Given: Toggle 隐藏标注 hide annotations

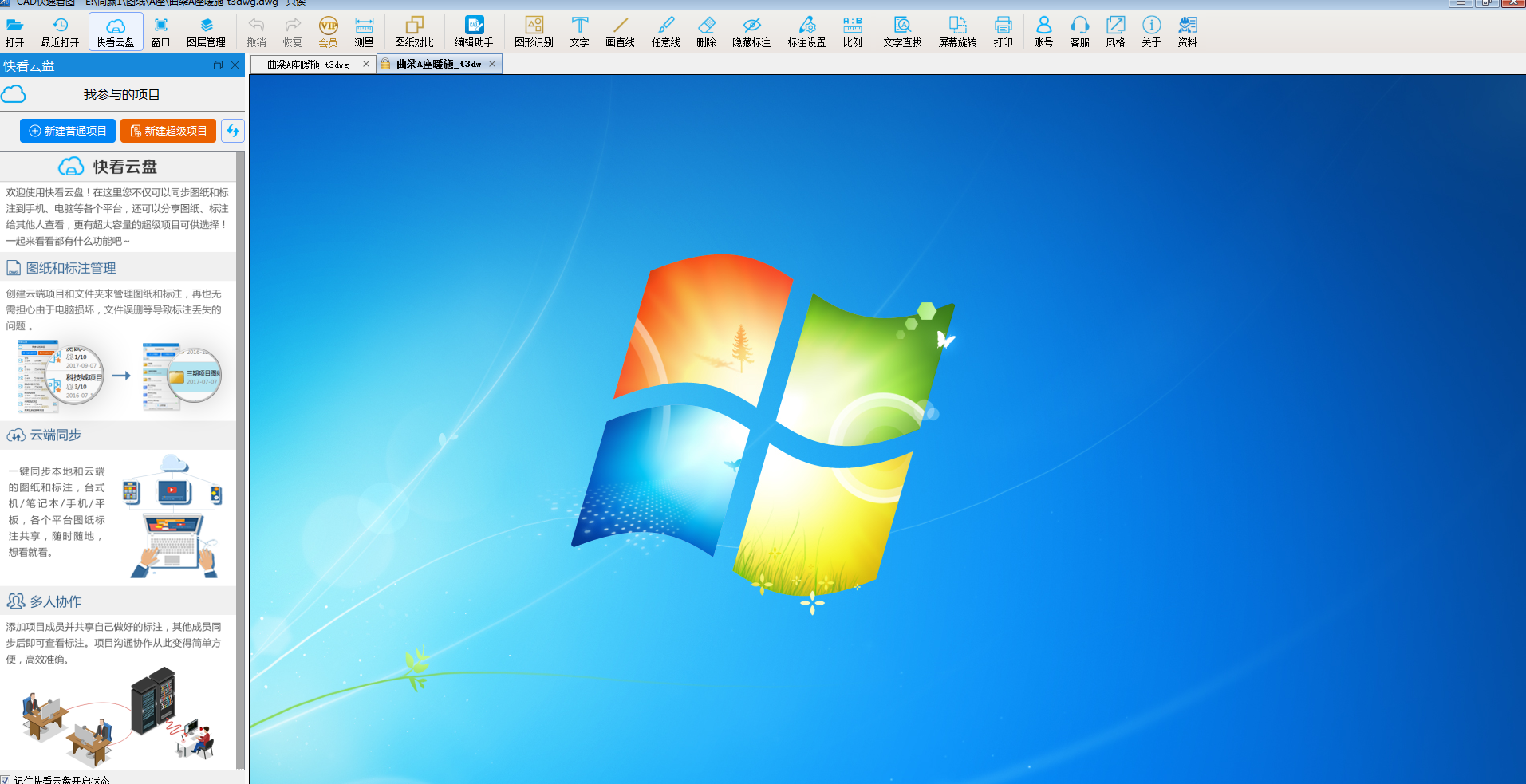Looking at the screenshot, I should 751,32.
